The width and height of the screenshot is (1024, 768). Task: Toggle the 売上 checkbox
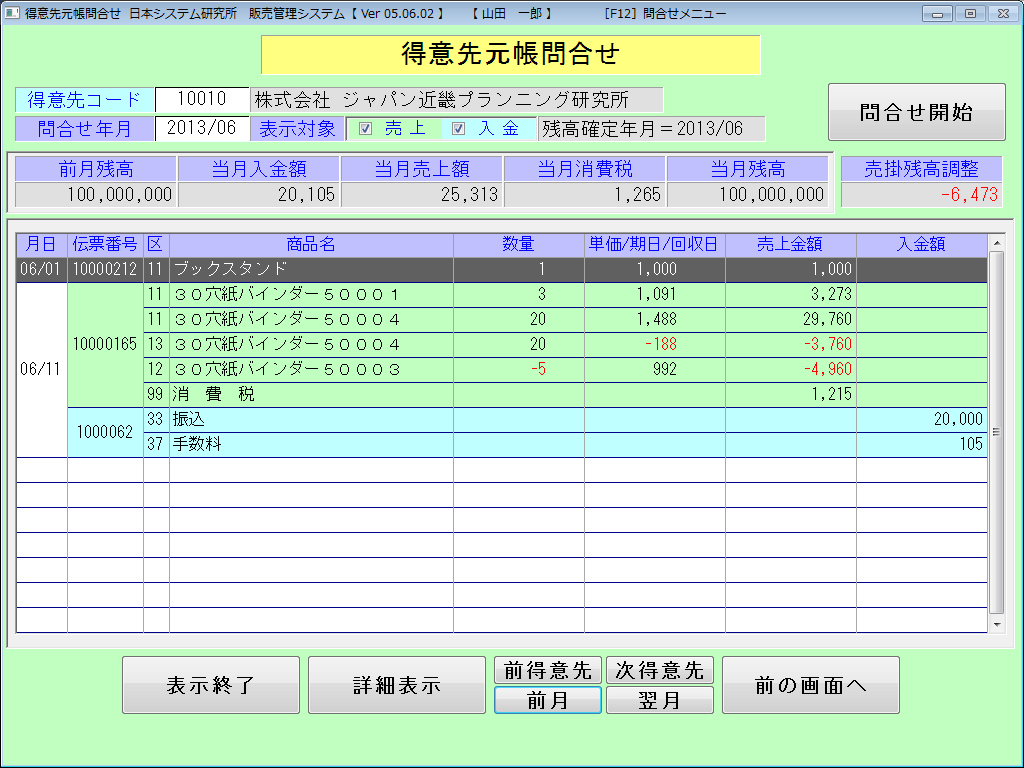coord(366,129)
